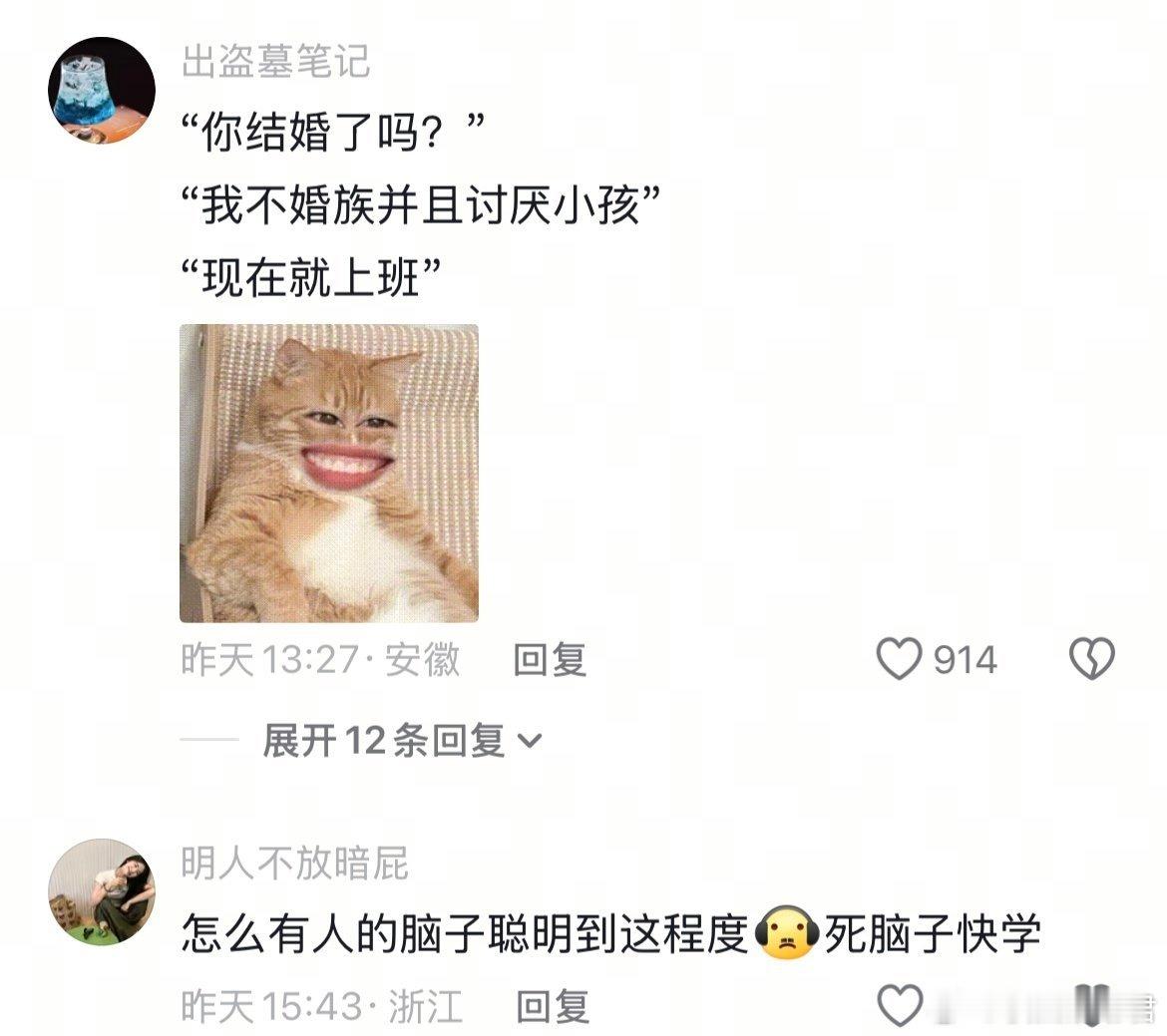Open the blue drink avatar of 出盗墓笔记
The image size is (1167, 1036).
102,90
